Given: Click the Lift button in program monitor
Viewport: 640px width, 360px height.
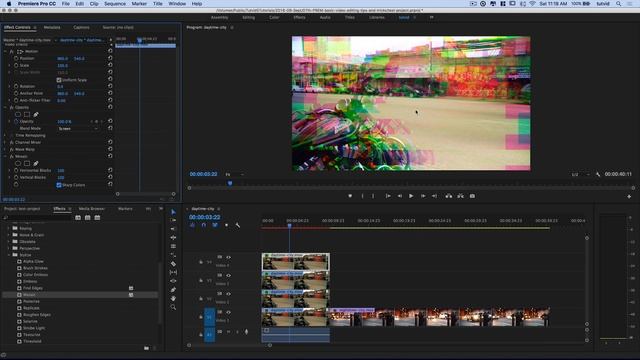Looking at the screenshot, I should tap(449, 196).
